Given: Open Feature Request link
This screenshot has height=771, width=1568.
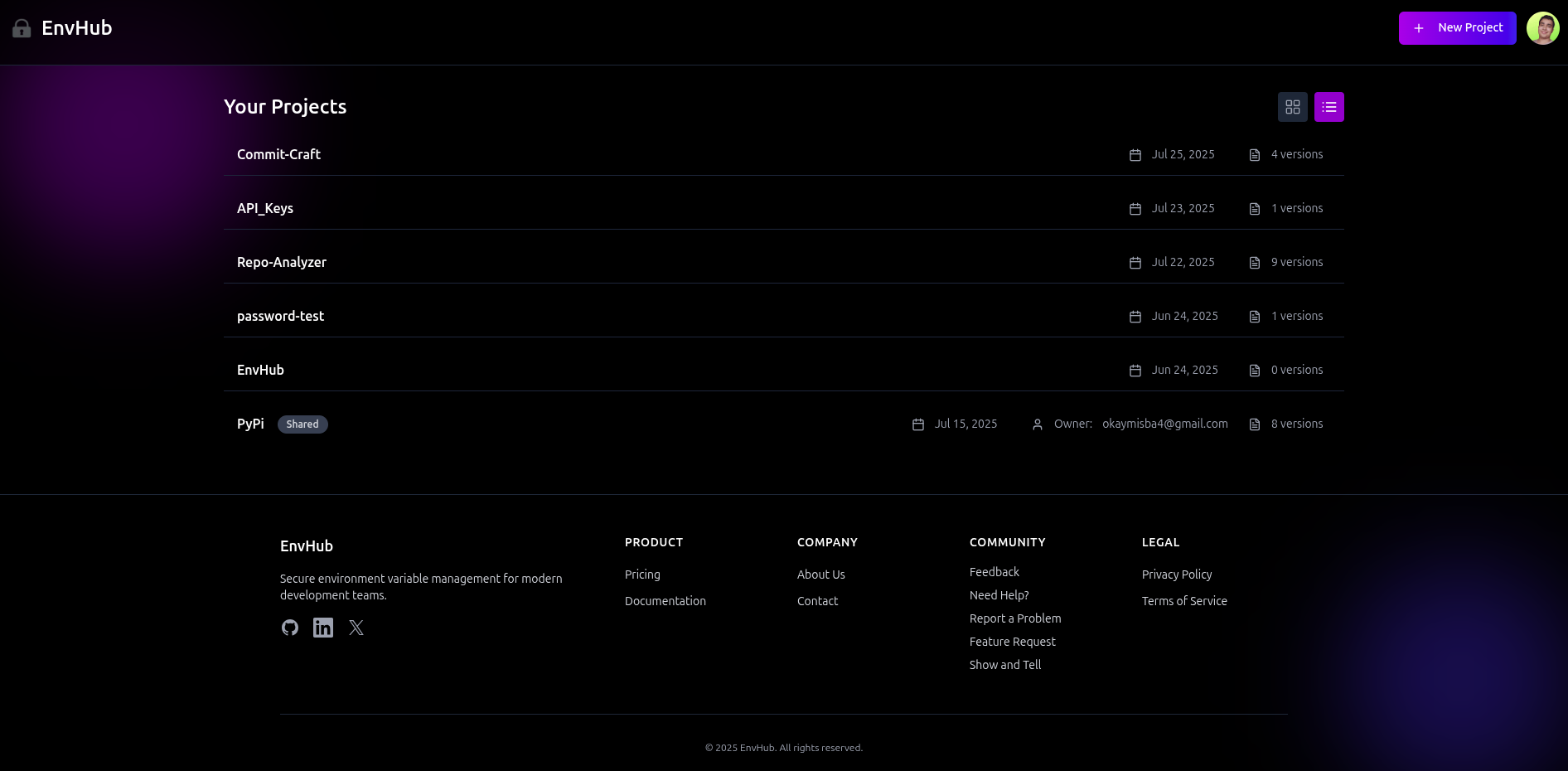Looking at the screenshot, I should click(1013, 642).
